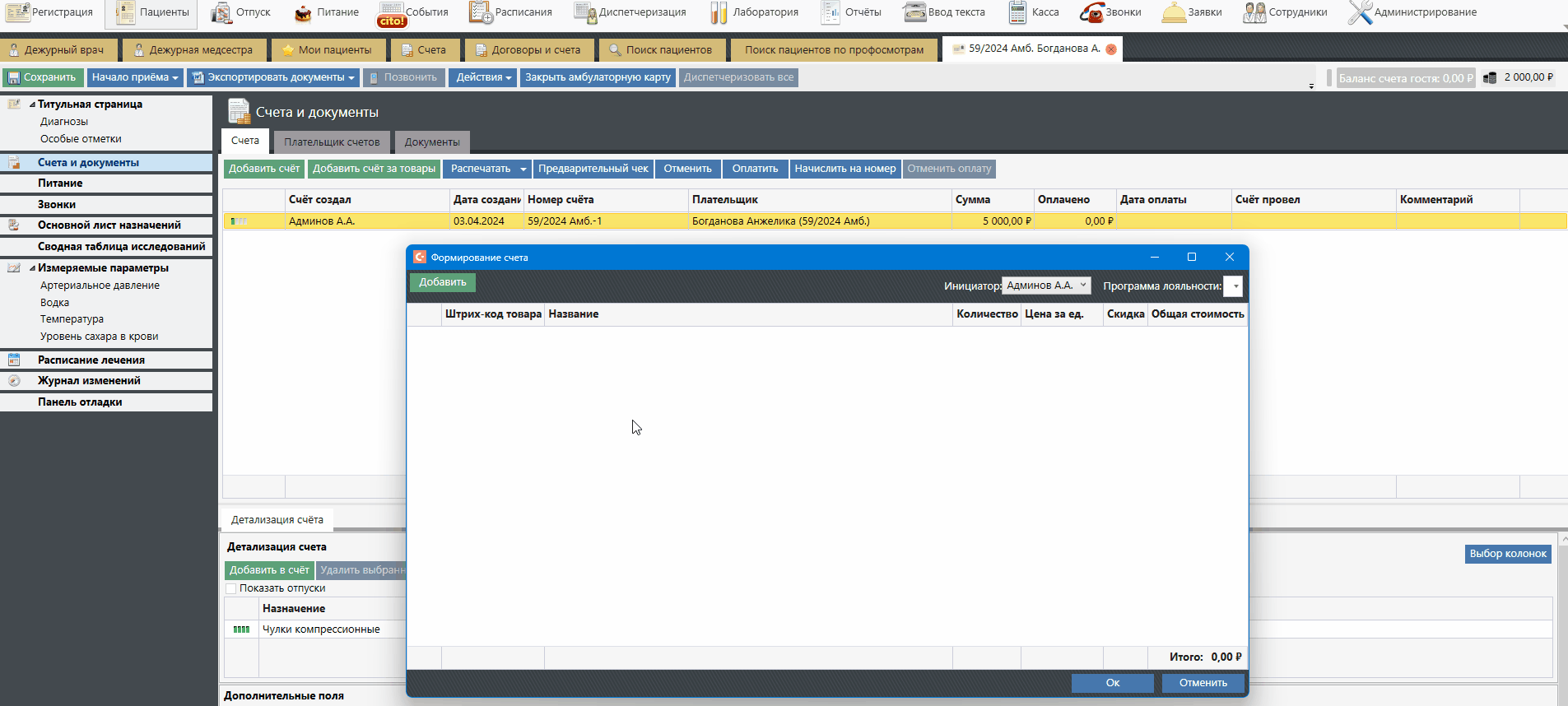Viewport: 1568px width, 706px height.
Task: Expand the Программа лояльности dropdown
Action: pos(1235,286)
